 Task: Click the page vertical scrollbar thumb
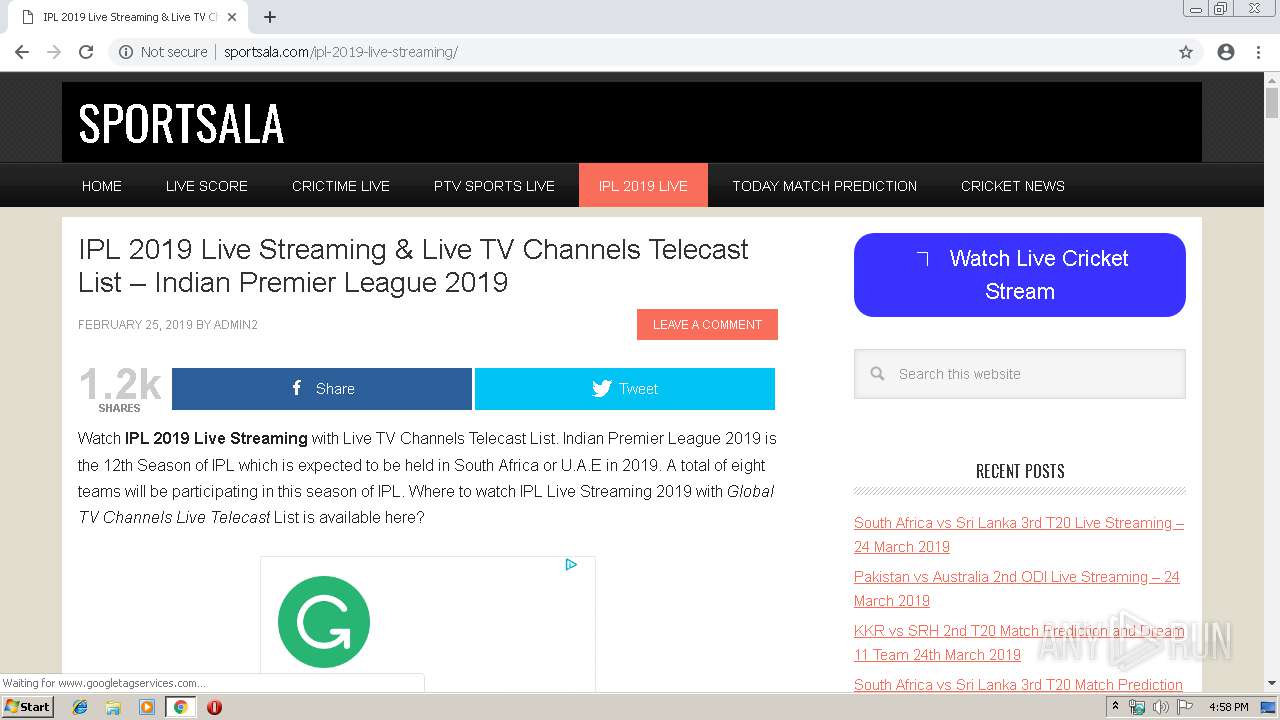coord(1272,103)
